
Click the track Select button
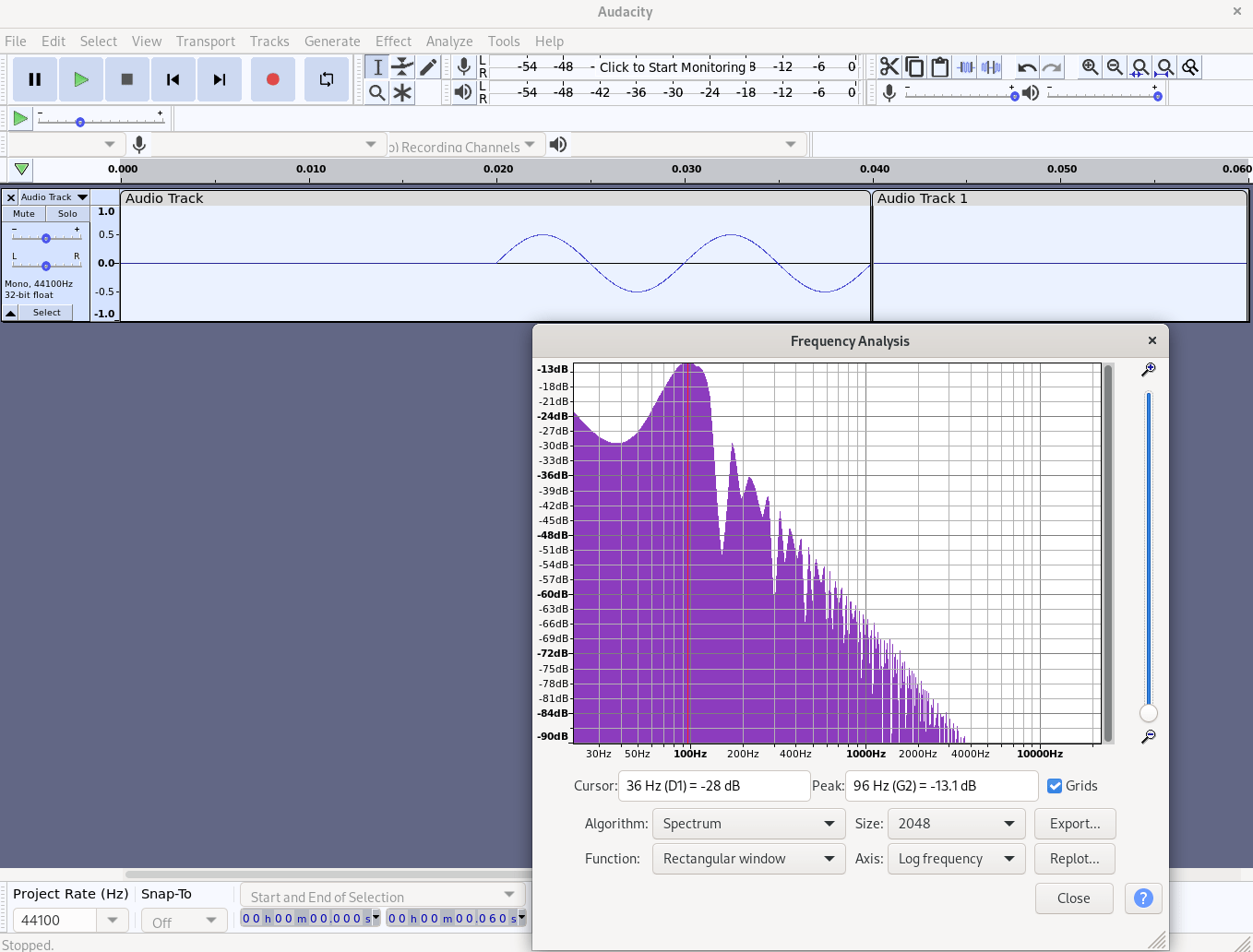coord(46,313)
